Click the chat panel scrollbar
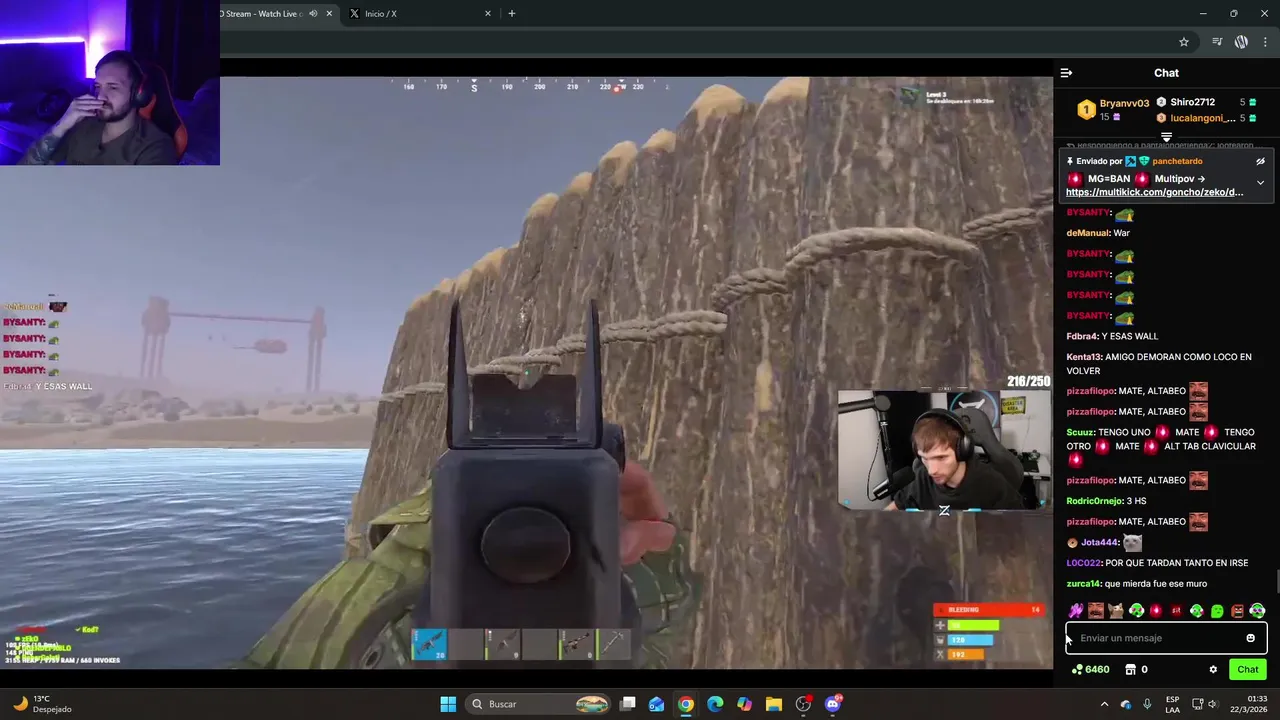Screen dimensions: 1280x720 1276,580
